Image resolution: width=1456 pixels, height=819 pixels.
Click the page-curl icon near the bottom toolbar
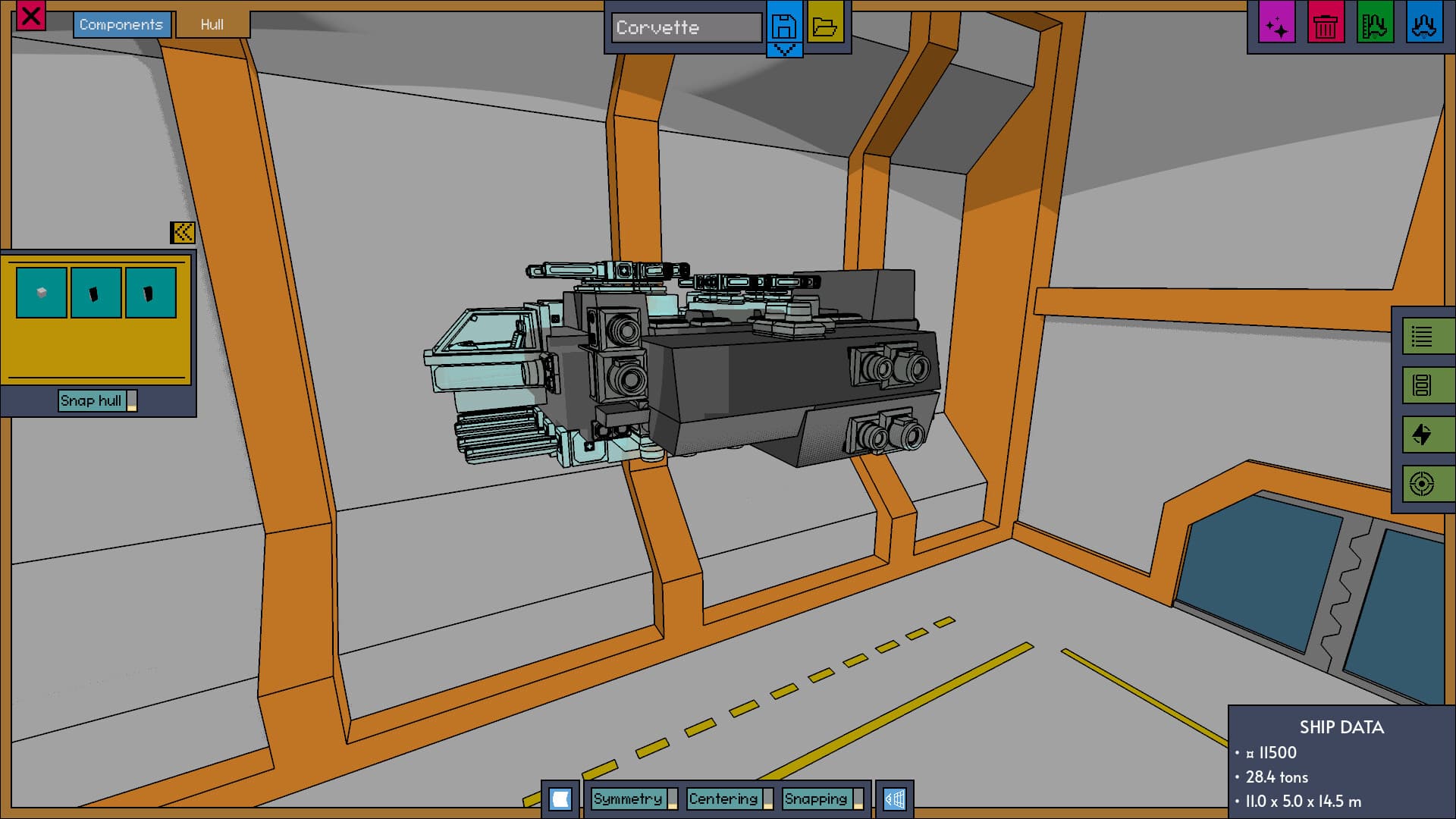560,799
